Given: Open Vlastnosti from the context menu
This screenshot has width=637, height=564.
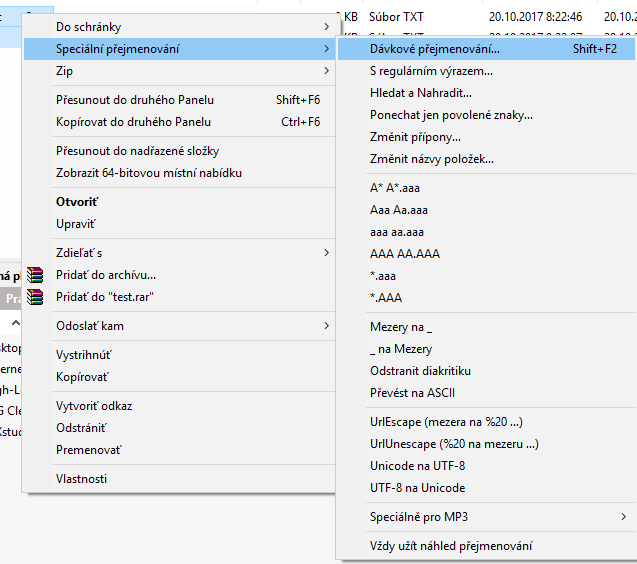Looking at the screenshot, I should click(x=81, y=479).
